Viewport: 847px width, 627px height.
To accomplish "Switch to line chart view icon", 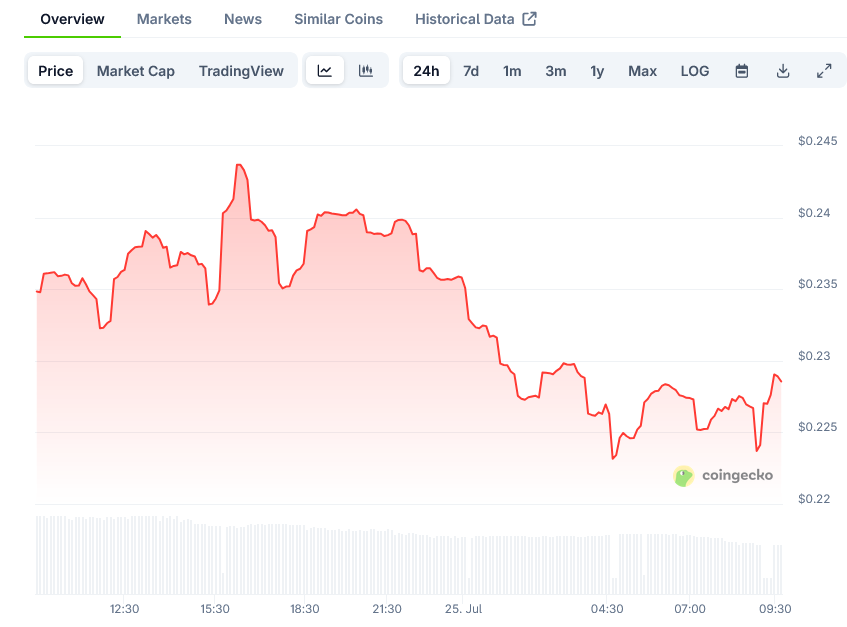I will click(x=325, y=71).
